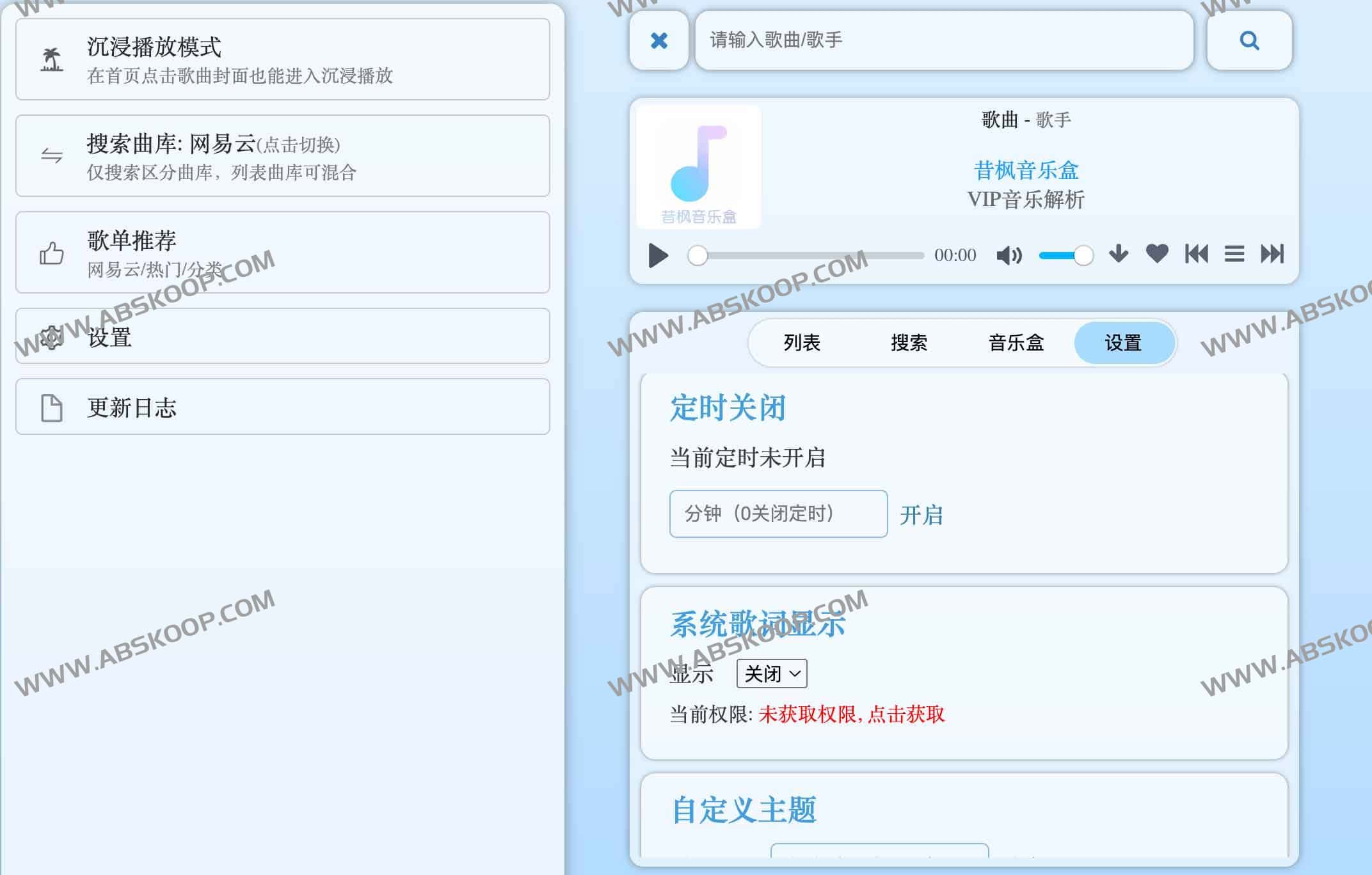Select the 搜索 tab
1372x875 pixels.
pyautogui.click(x=908, y=343)
